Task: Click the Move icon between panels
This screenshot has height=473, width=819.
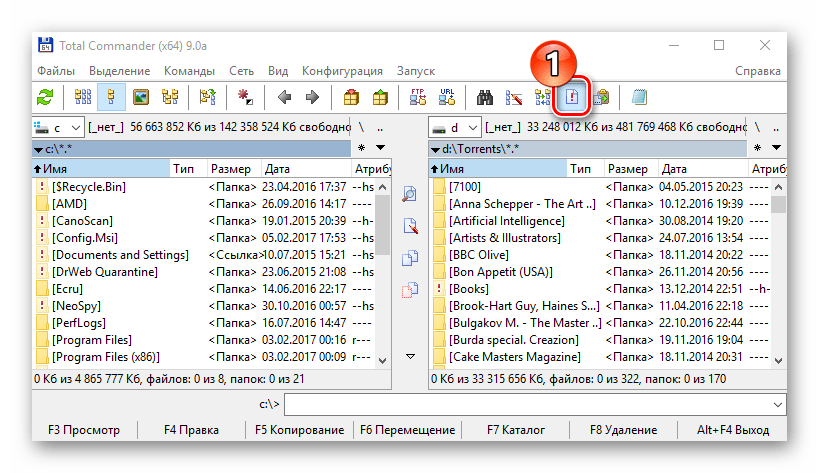Action: [x=410, y=290]
